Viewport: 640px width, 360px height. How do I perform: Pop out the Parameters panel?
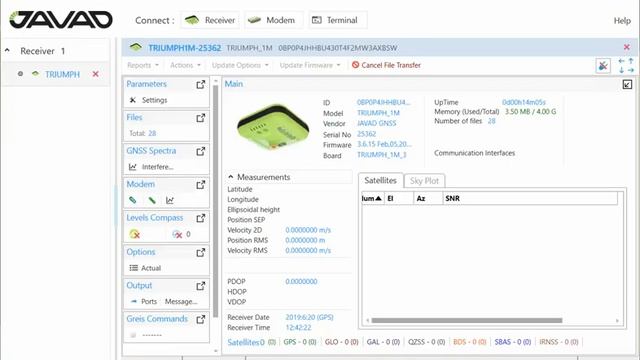200,84
